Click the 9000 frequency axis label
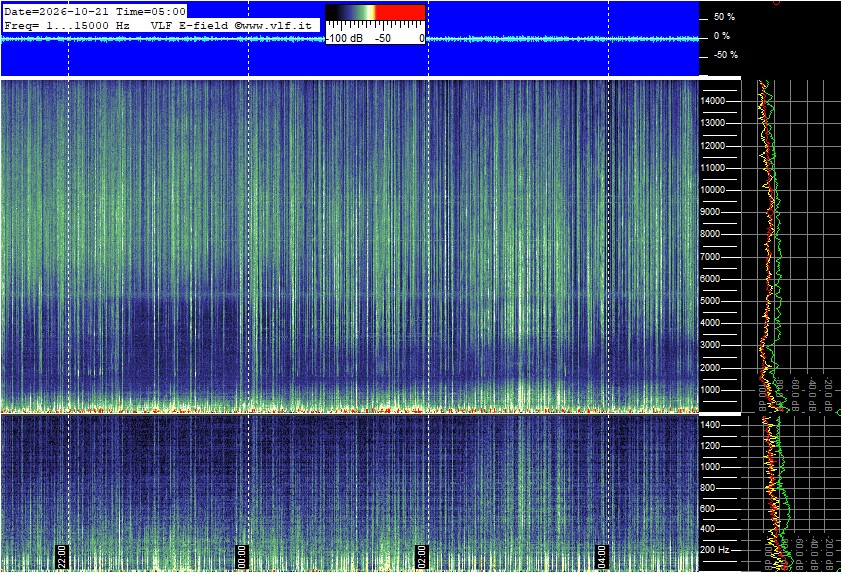The height and width of the screenshot is (573, 842). click(x=710, y=212)
